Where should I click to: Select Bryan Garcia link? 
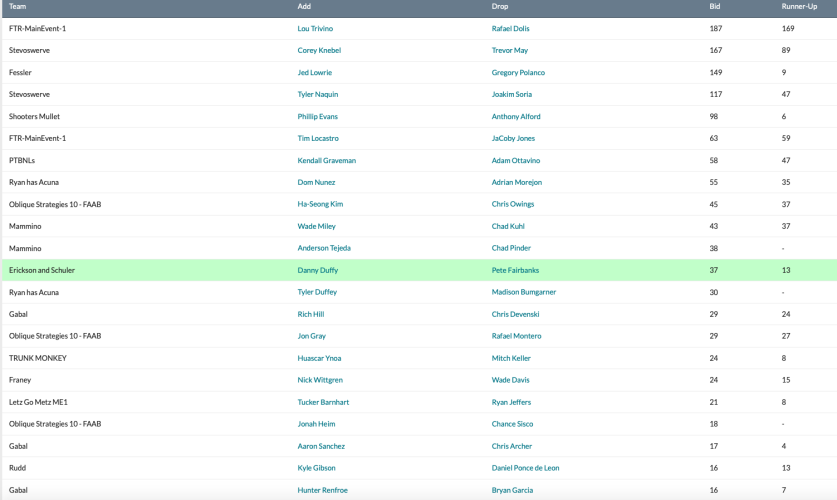click(512, 490)
